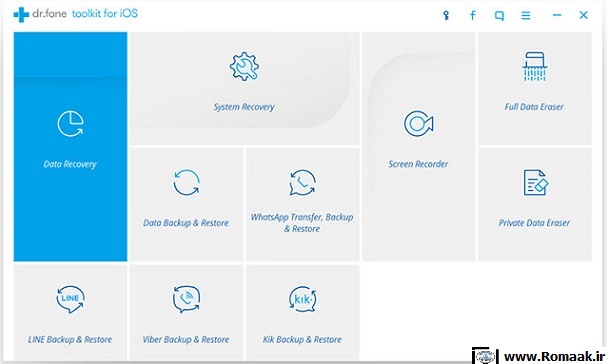Click the Data Backup & Restore arrows icon
The image size is (607, 364).
186,182
